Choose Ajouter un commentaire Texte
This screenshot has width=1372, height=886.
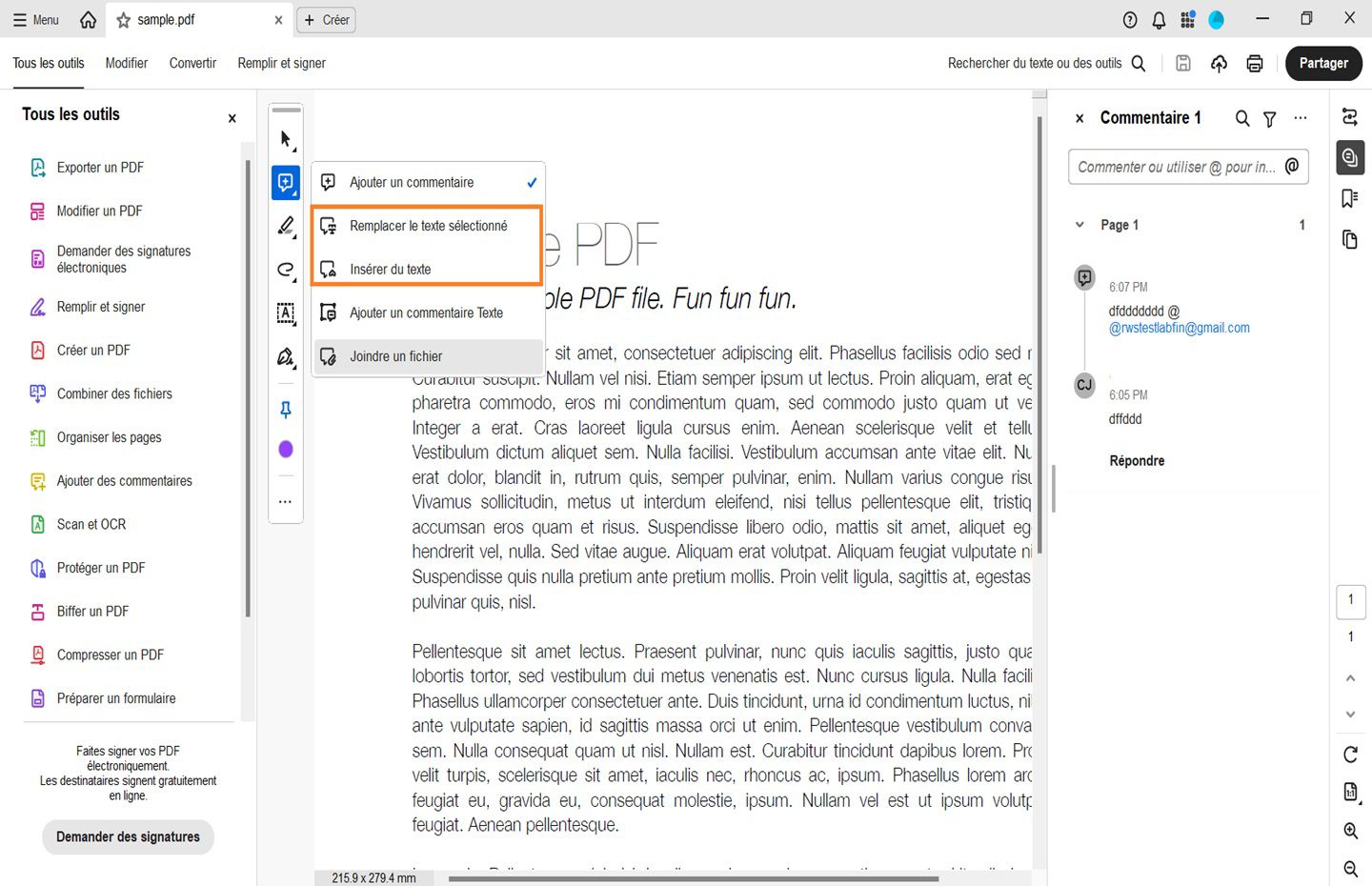point(428,312)
